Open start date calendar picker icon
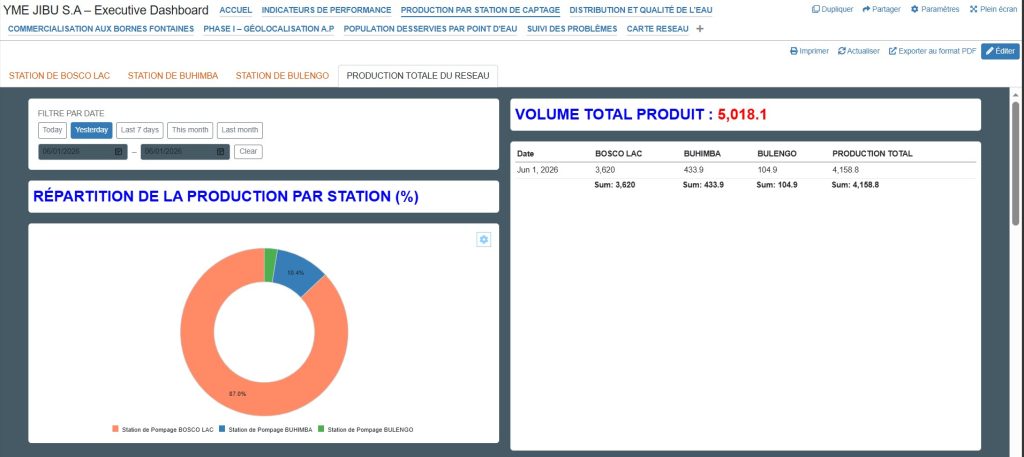 (x=118, y=151)
